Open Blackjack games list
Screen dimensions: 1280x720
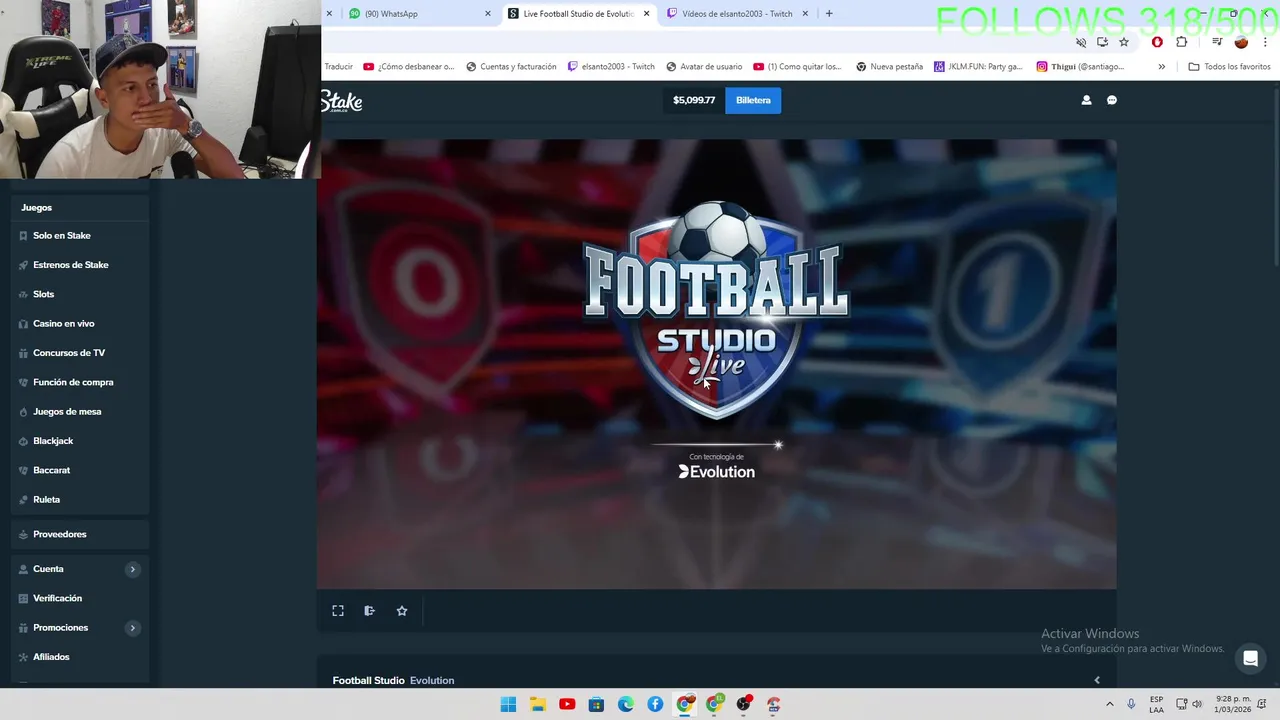click(80, 441)
